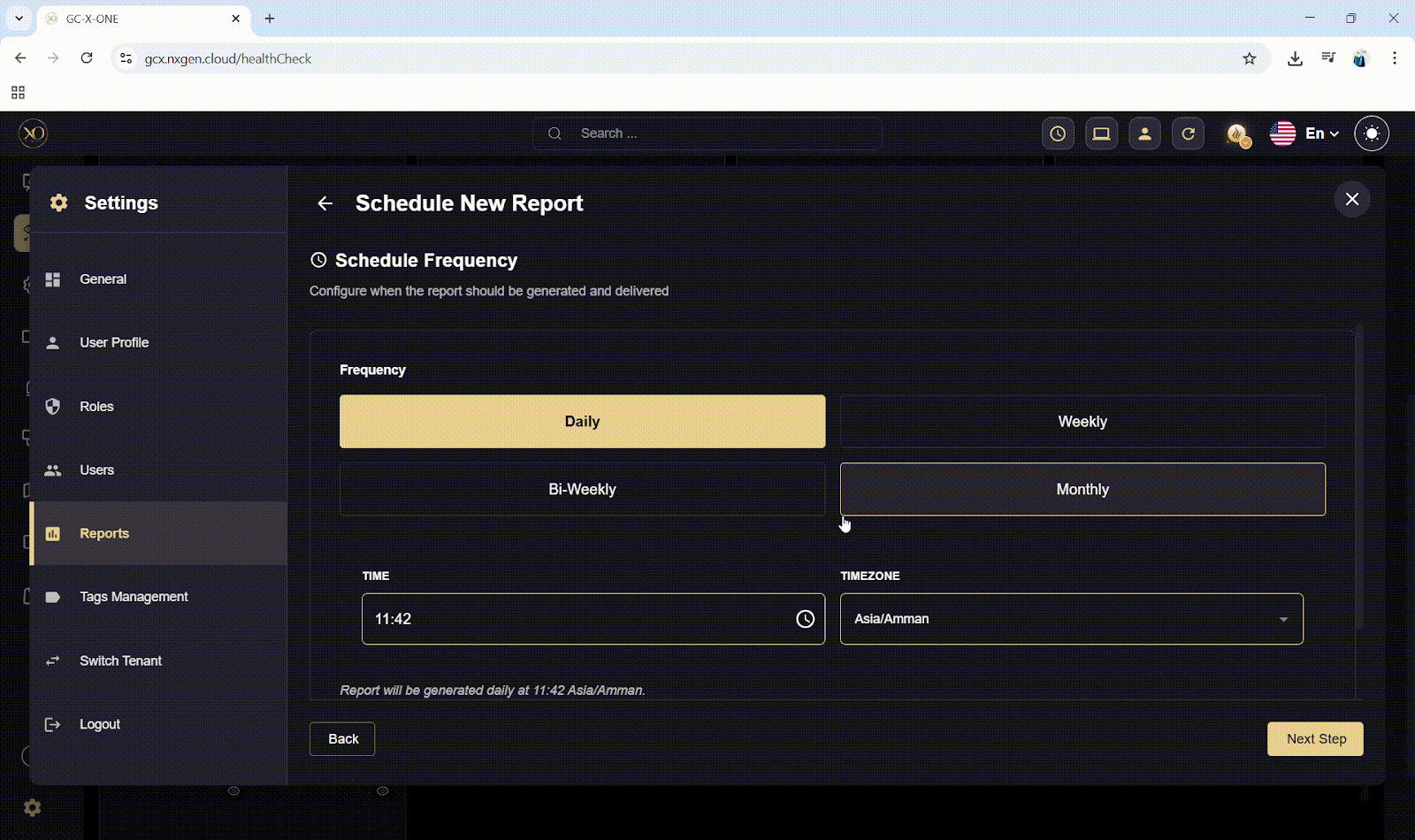The width and height of the screenshot is (1415, 840).
Task: Click the user account icon in header
Action: coord(1144,134)
